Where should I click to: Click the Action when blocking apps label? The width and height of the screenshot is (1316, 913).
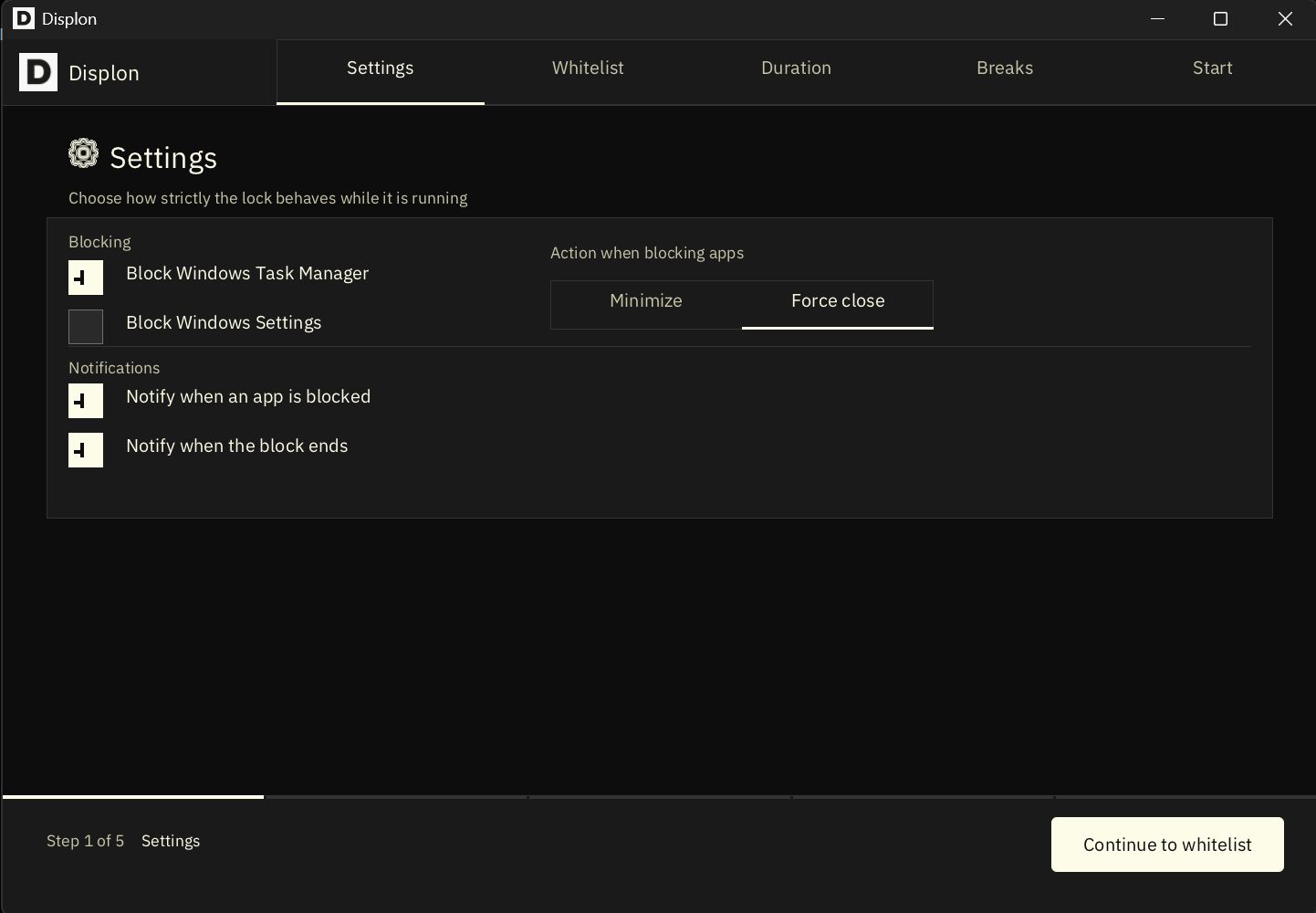647,253
